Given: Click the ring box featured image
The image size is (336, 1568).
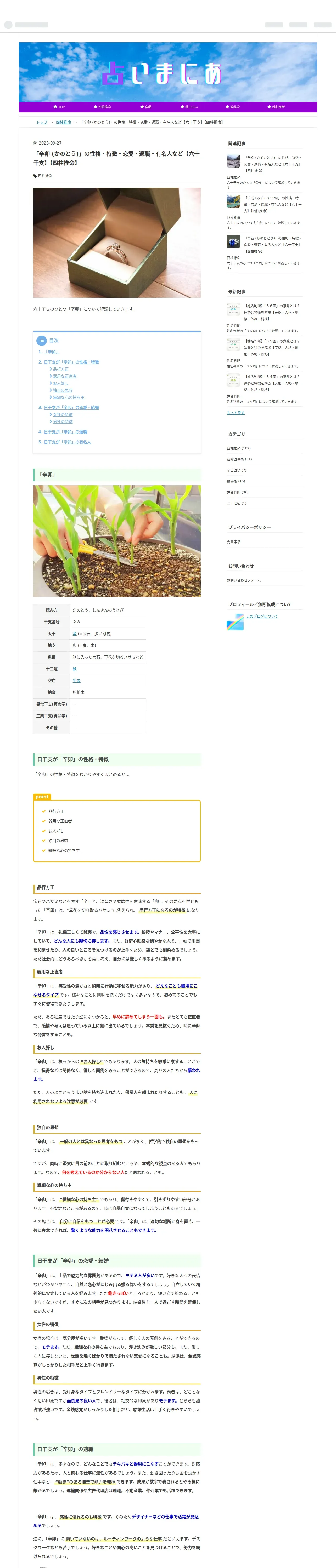Looking at the screenshot, I should point(116,242).
